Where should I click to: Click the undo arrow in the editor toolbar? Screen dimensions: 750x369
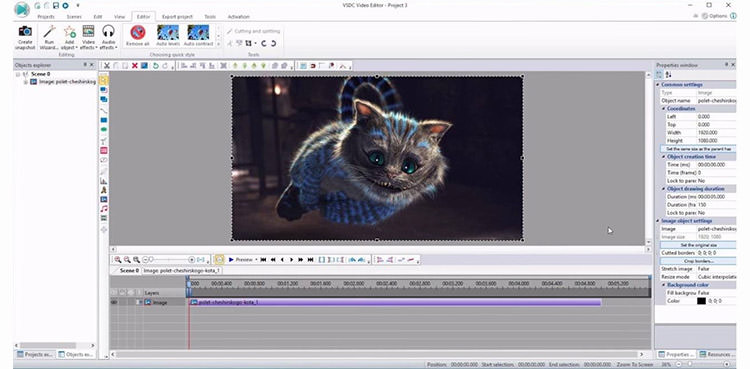click(x=155, y=66)
